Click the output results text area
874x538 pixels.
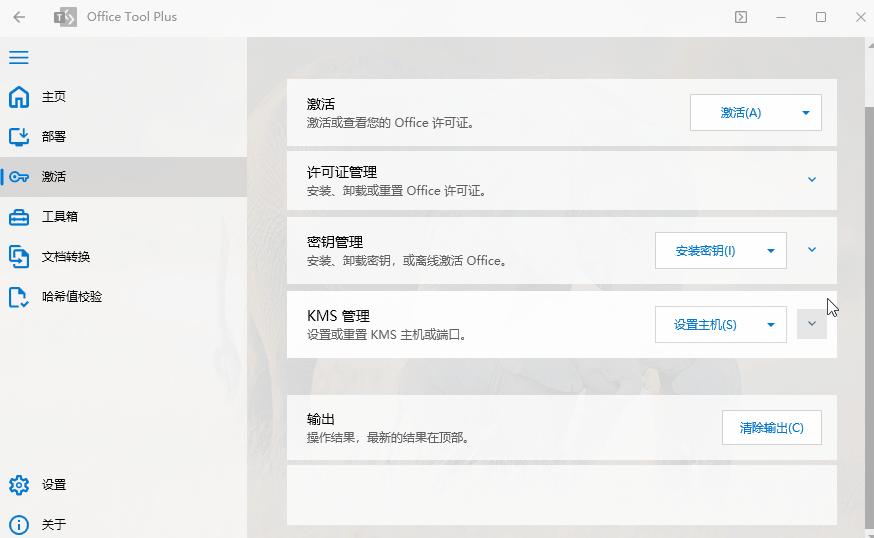click(x=562, y=495)
